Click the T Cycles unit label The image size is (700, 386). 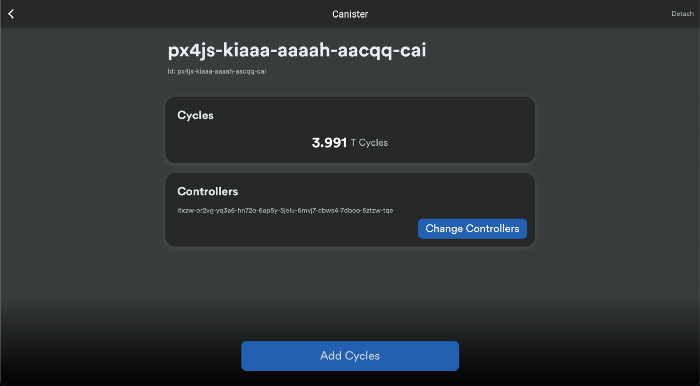tap(369, 143)
